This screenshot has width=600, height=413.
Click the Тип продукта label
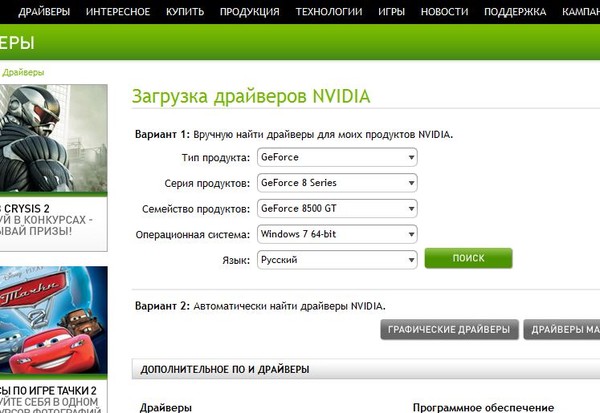tap(215, 158)
